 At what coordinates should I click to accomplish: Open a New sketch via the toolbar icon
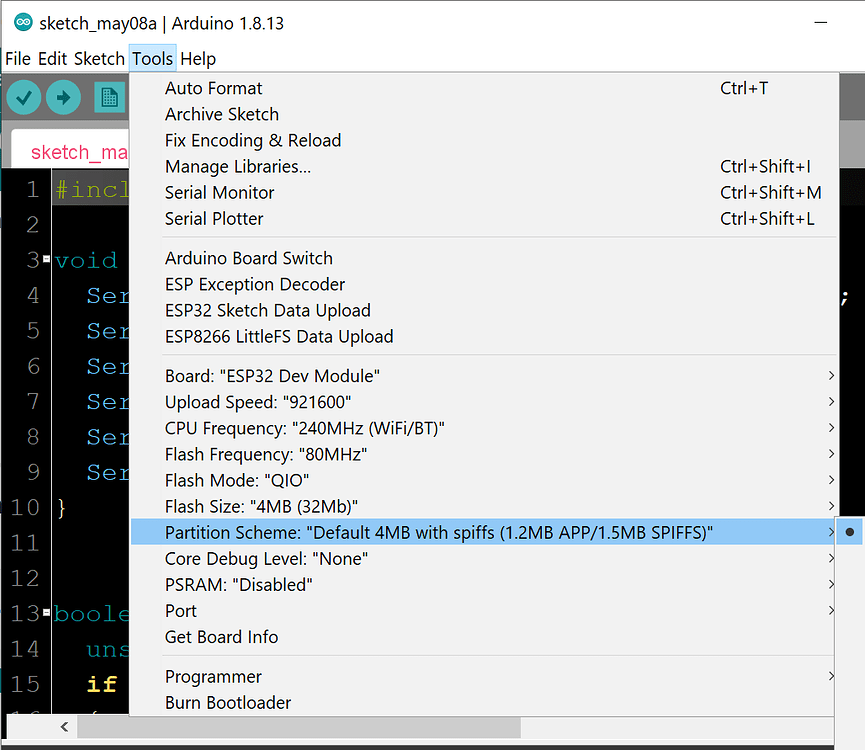109,97
